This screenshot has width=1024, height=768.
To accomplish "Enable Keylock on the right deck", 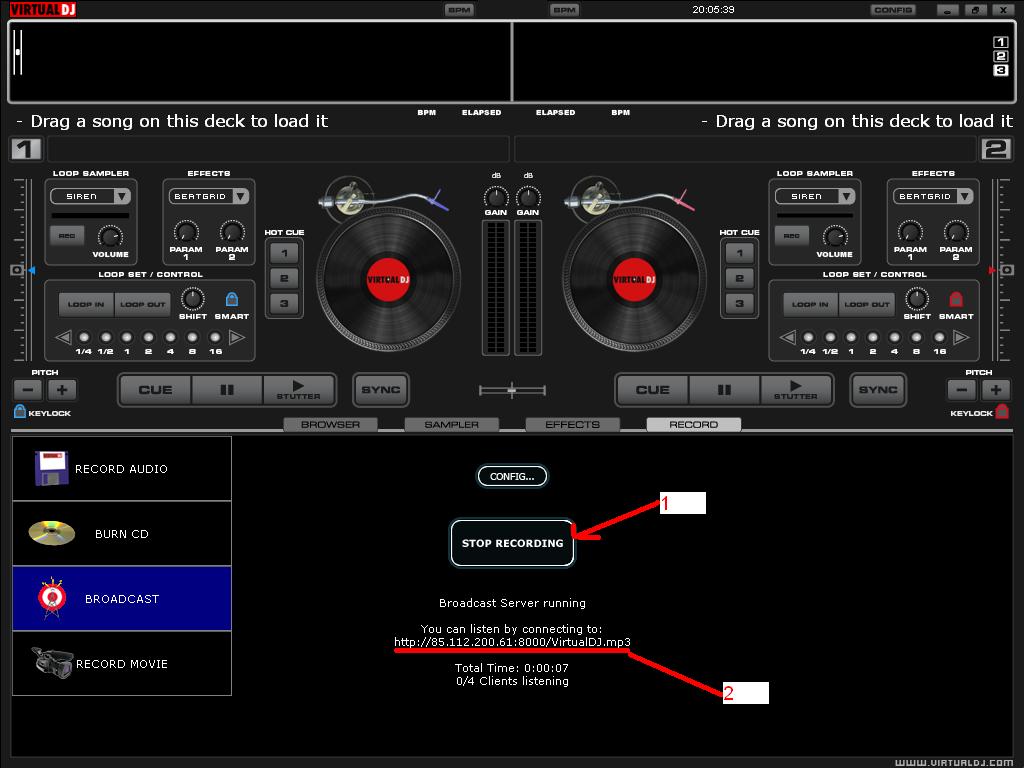I will coord(1002,411).
